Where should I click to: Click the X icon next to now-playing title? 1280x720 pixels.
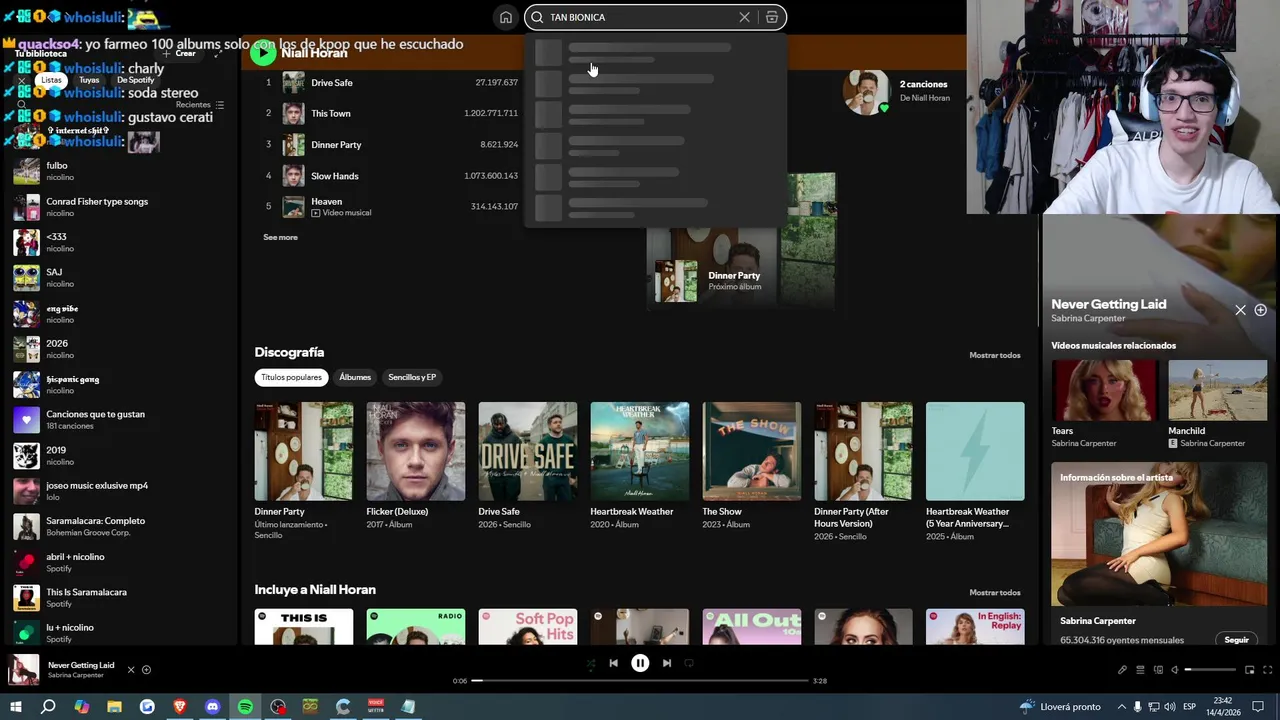[x=130, y=670]
